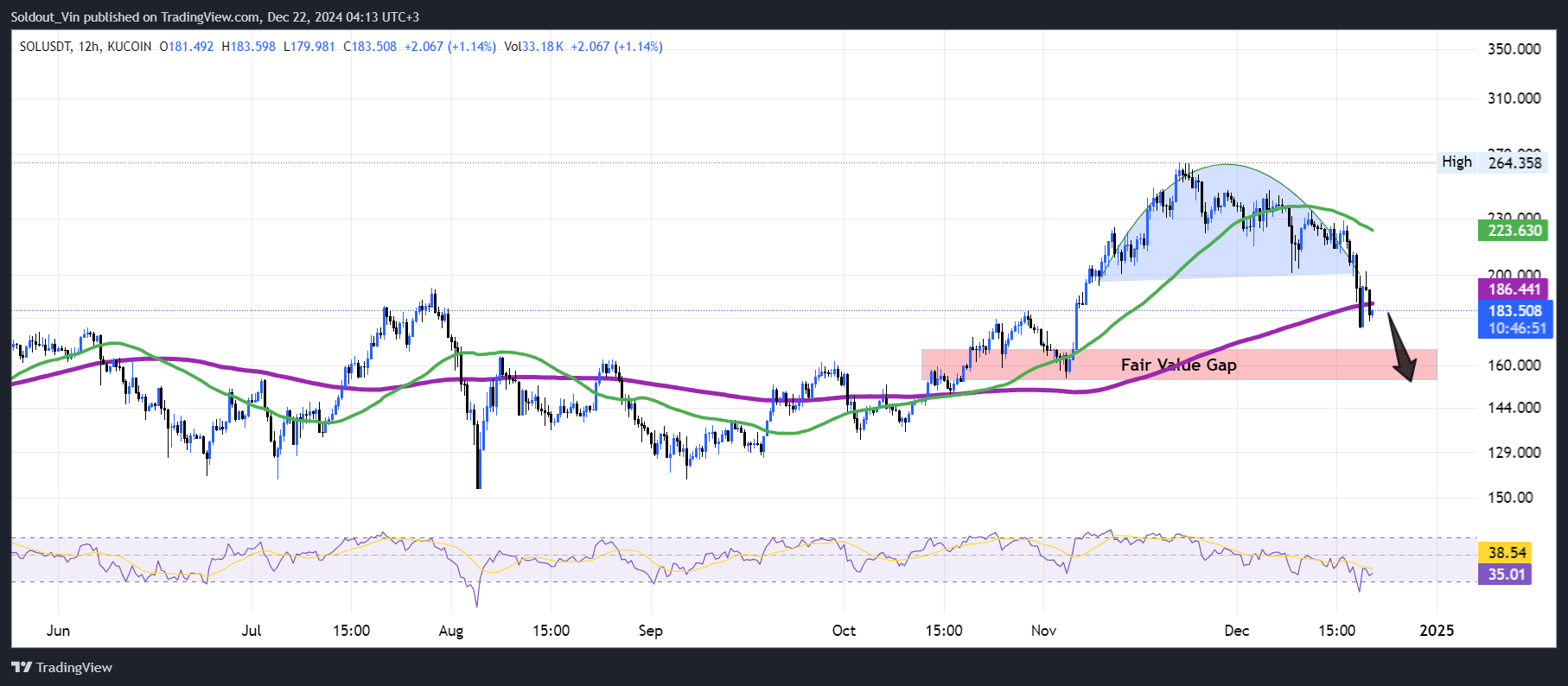Click the 129.000 price axis label
The image size is (1568, 686).
[x=1514, y=452]
